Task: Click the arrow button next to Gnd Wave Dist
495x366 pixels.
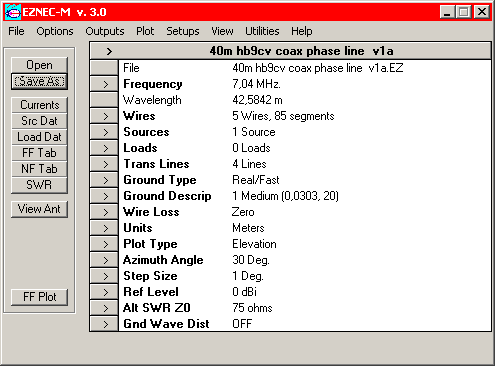Action: pyautogui.click(x=104, y=324)
